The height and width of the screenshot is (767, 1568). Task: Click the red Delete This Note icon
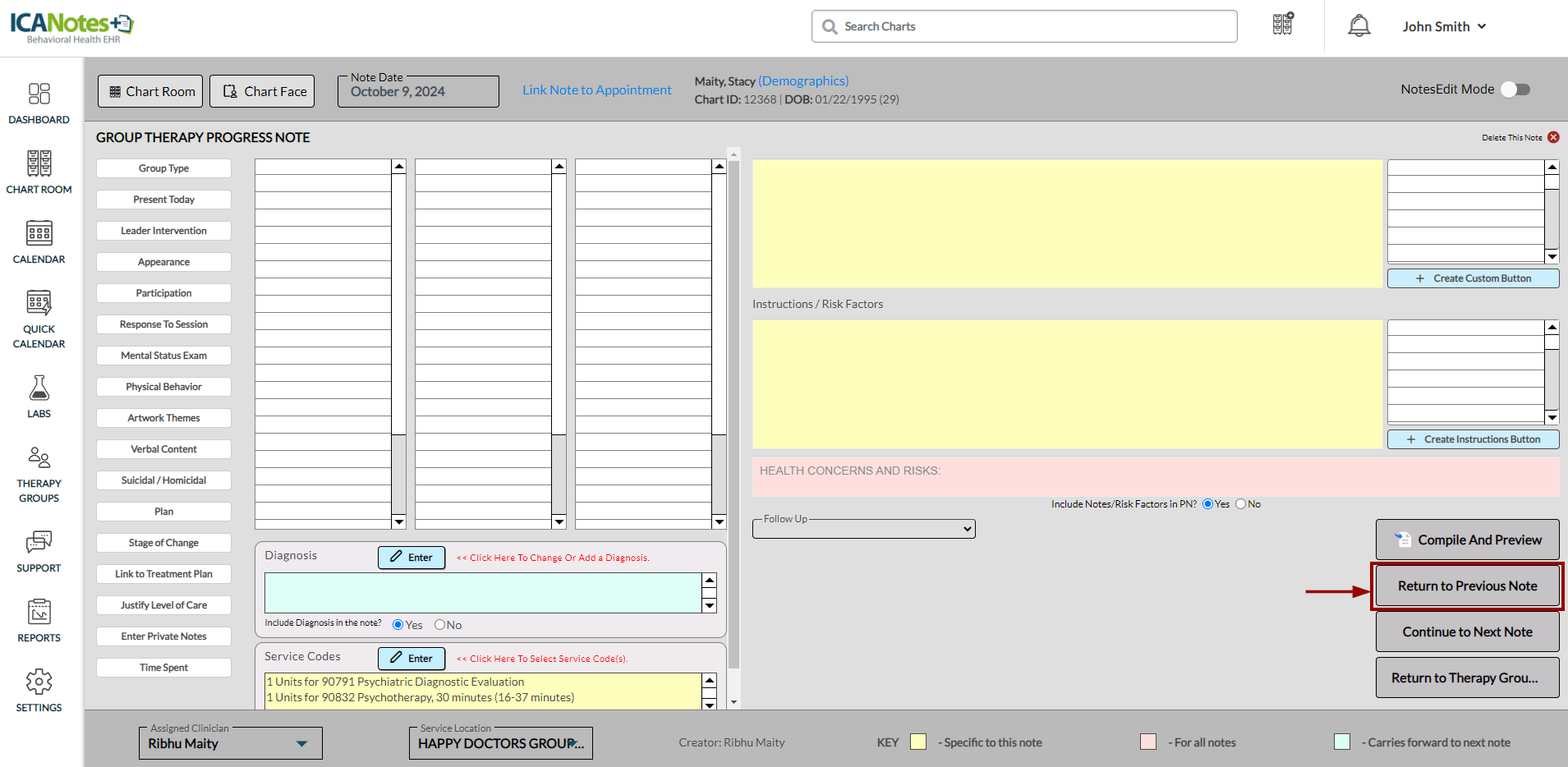[1553, 138]
